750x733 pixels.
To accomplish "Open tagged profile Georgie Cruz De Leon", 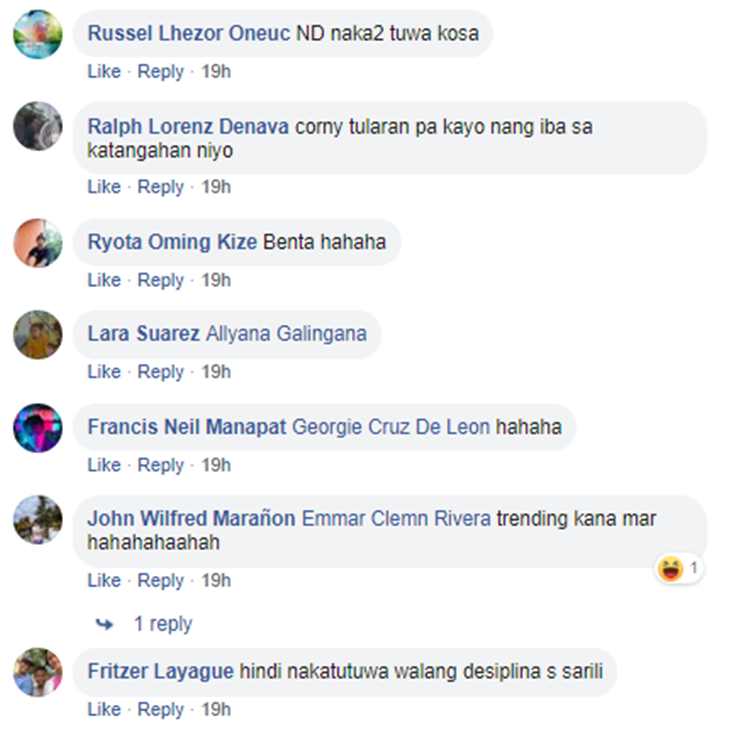I will 391,427.
